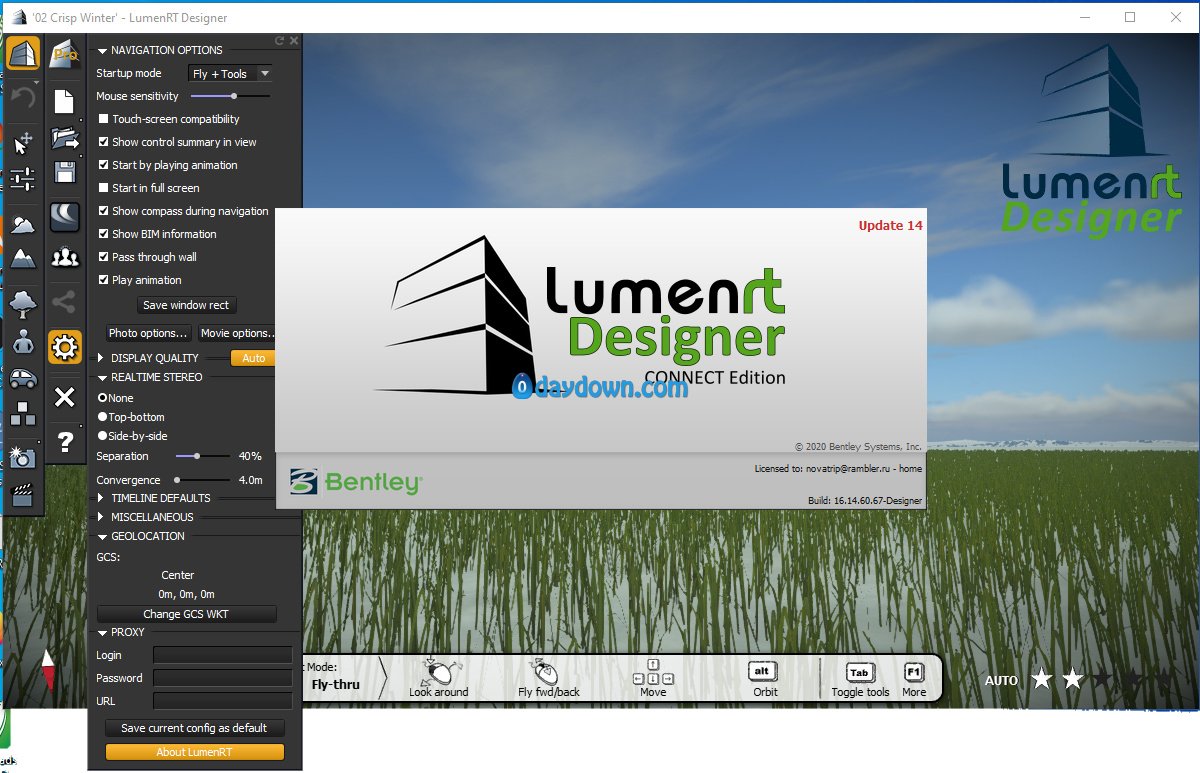
Task: Collapse the REALTIME STEREO section
Action: [102, 378]
